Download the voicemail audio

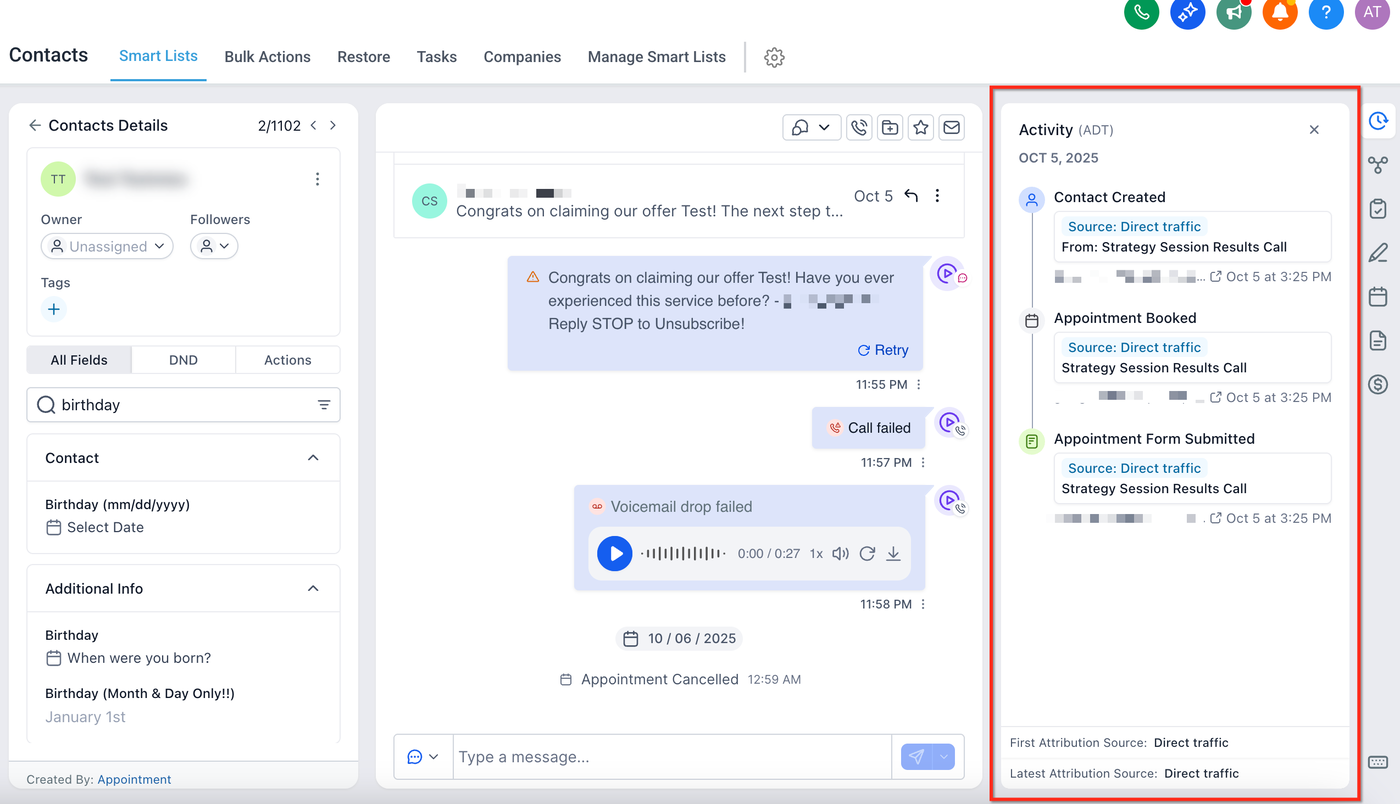[x=893, y=553]
